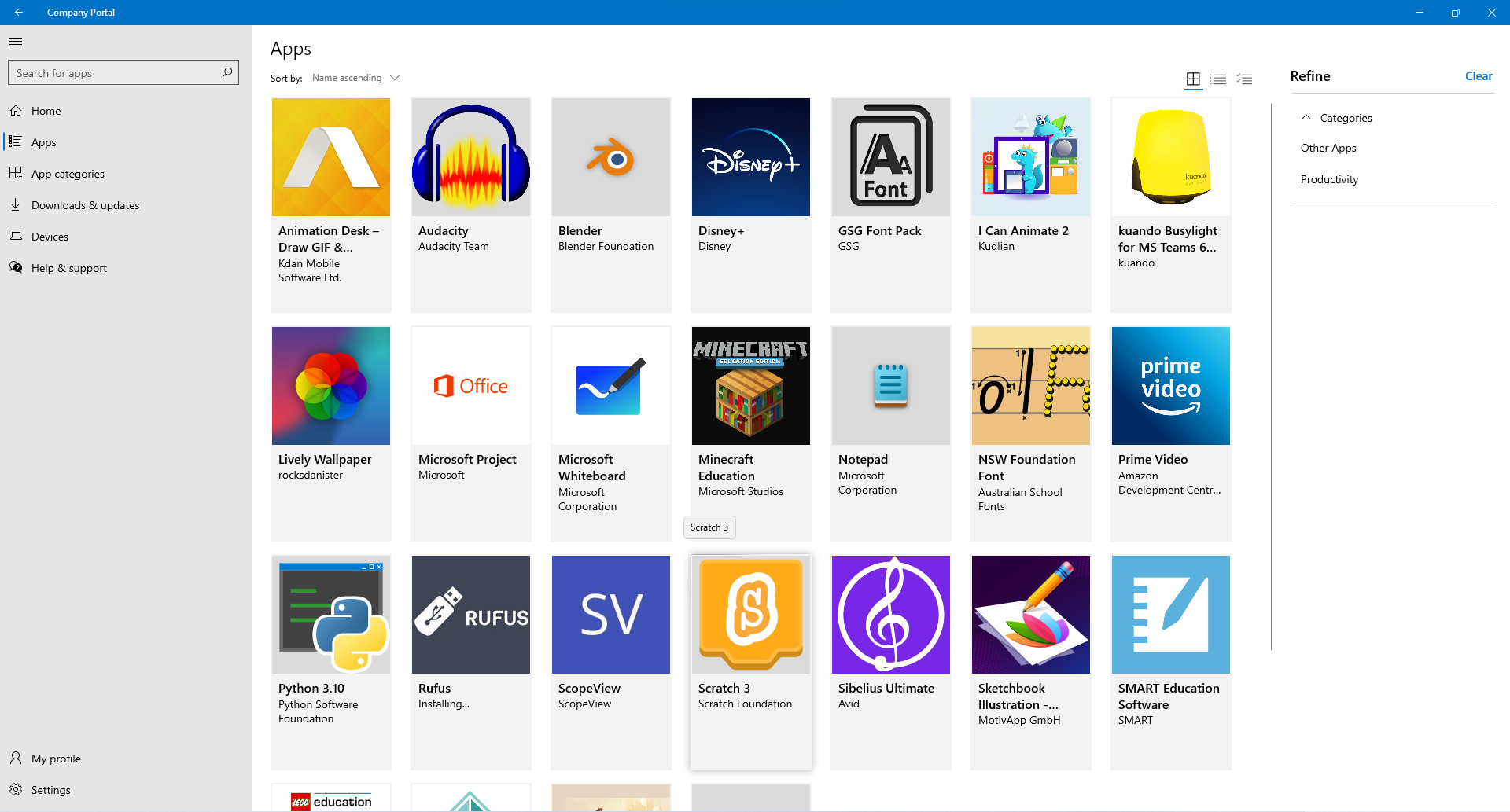Go to Home in sidebar
Image resolution: width=1510 pixels, height=812 pixels.
126,111
